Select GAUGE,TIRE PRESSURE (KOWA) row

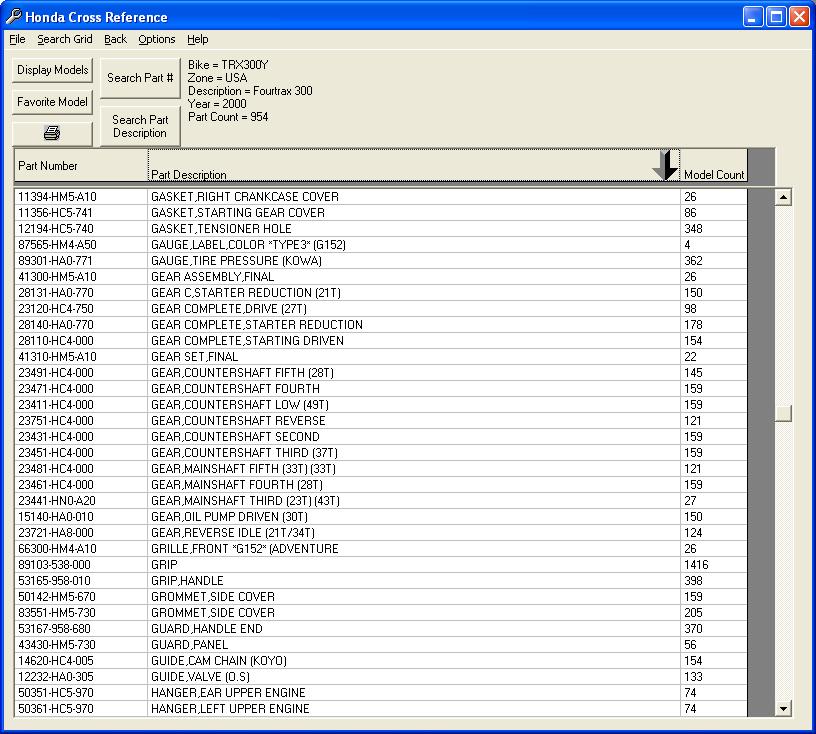tap(381, 261)
